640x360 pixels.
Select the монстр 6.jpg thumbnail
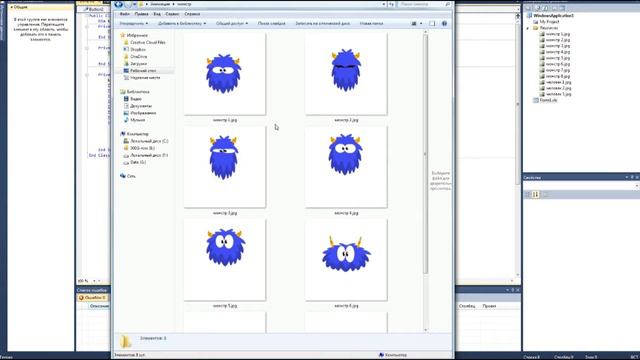click(346, 260)
